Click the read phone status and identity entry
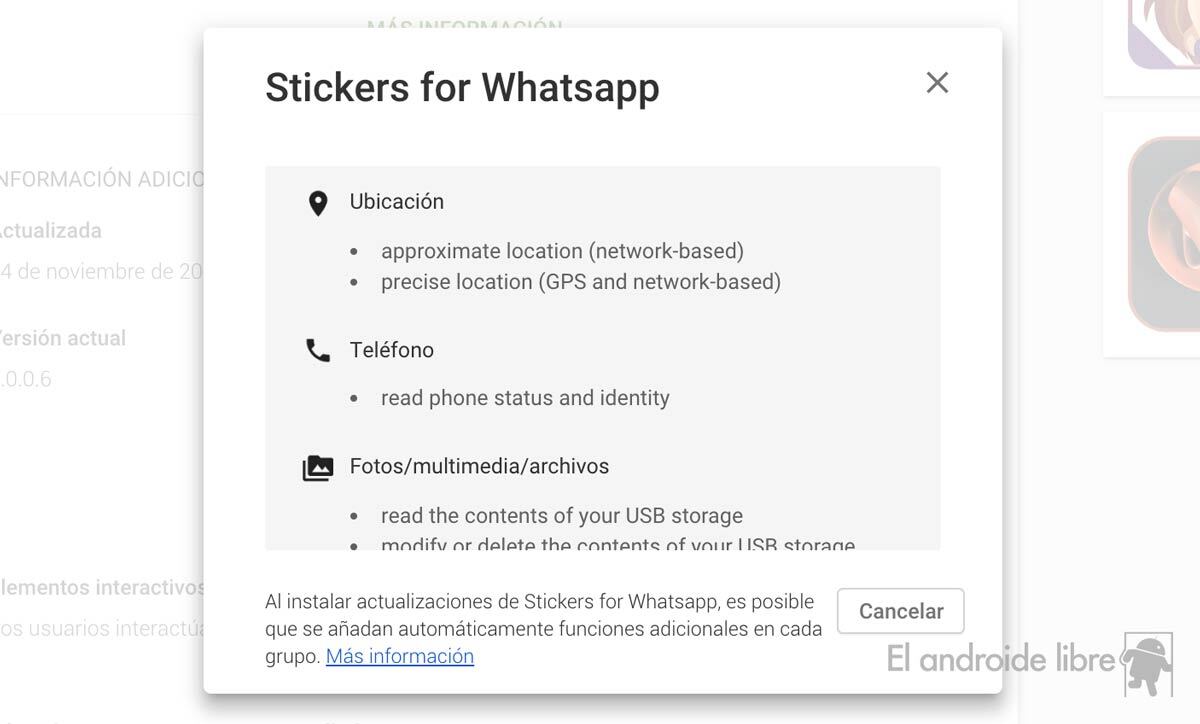This screenshot has width=1200, height=724. click(x=525, y=398)
